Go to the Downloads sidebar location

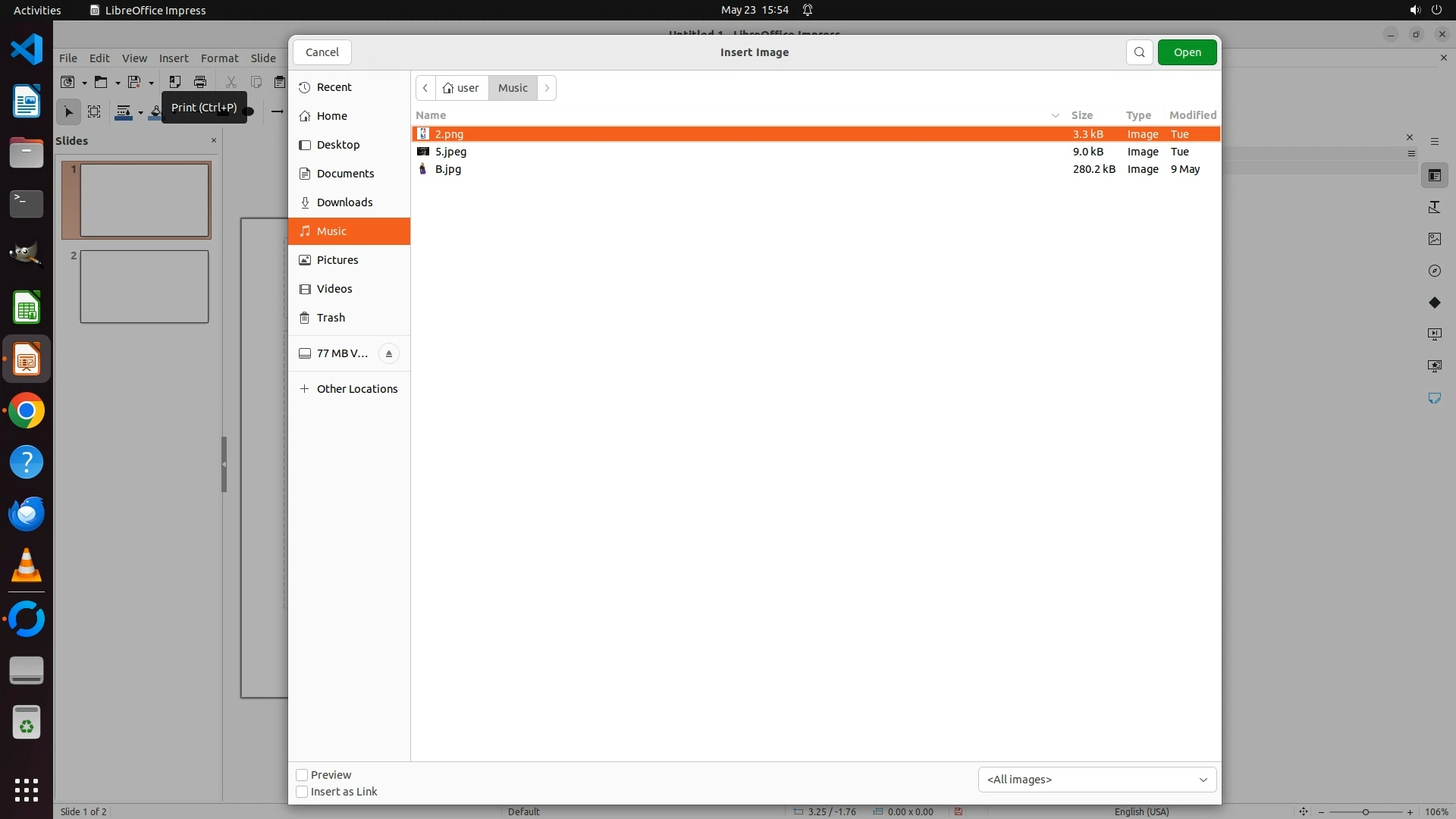(344, 202)
